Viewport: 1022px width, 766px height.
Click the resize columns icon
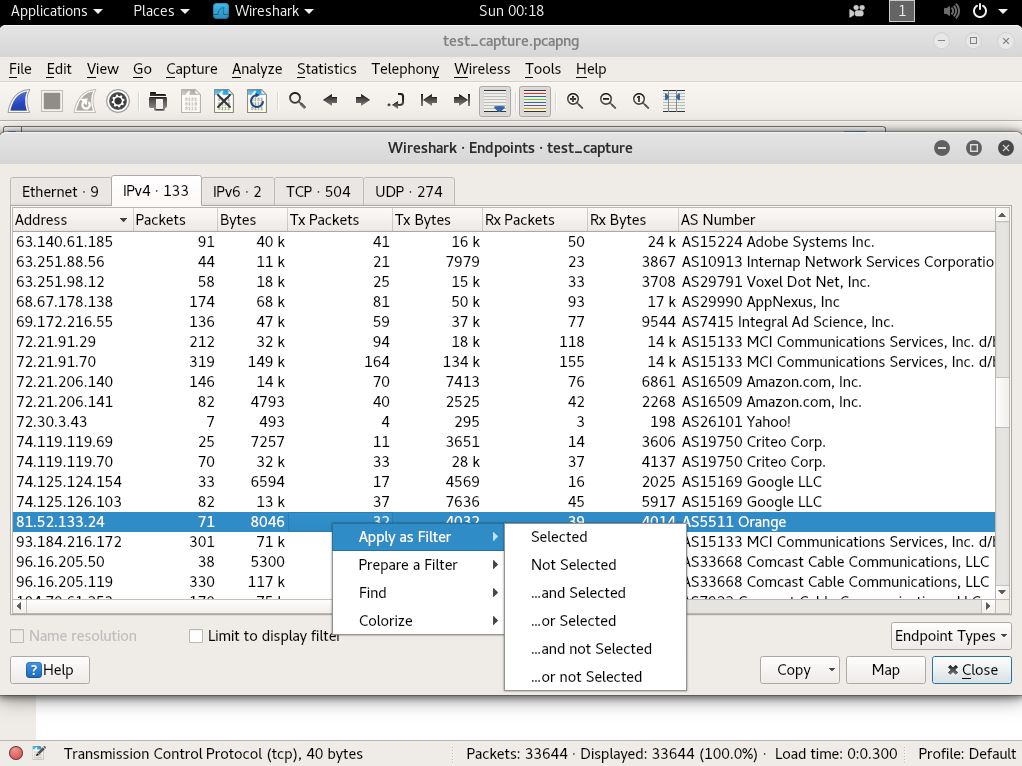click(x=674, y=101)
